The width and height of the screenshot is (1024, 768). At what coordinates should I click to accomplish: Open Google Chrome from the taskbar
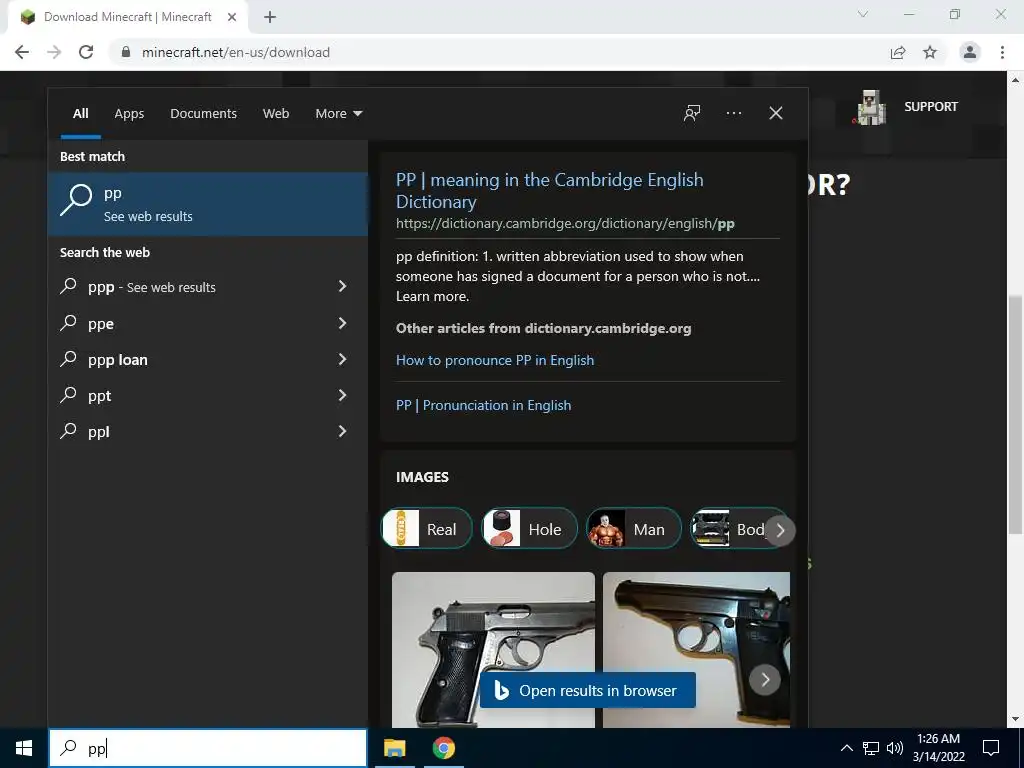[x=443, y=748]
